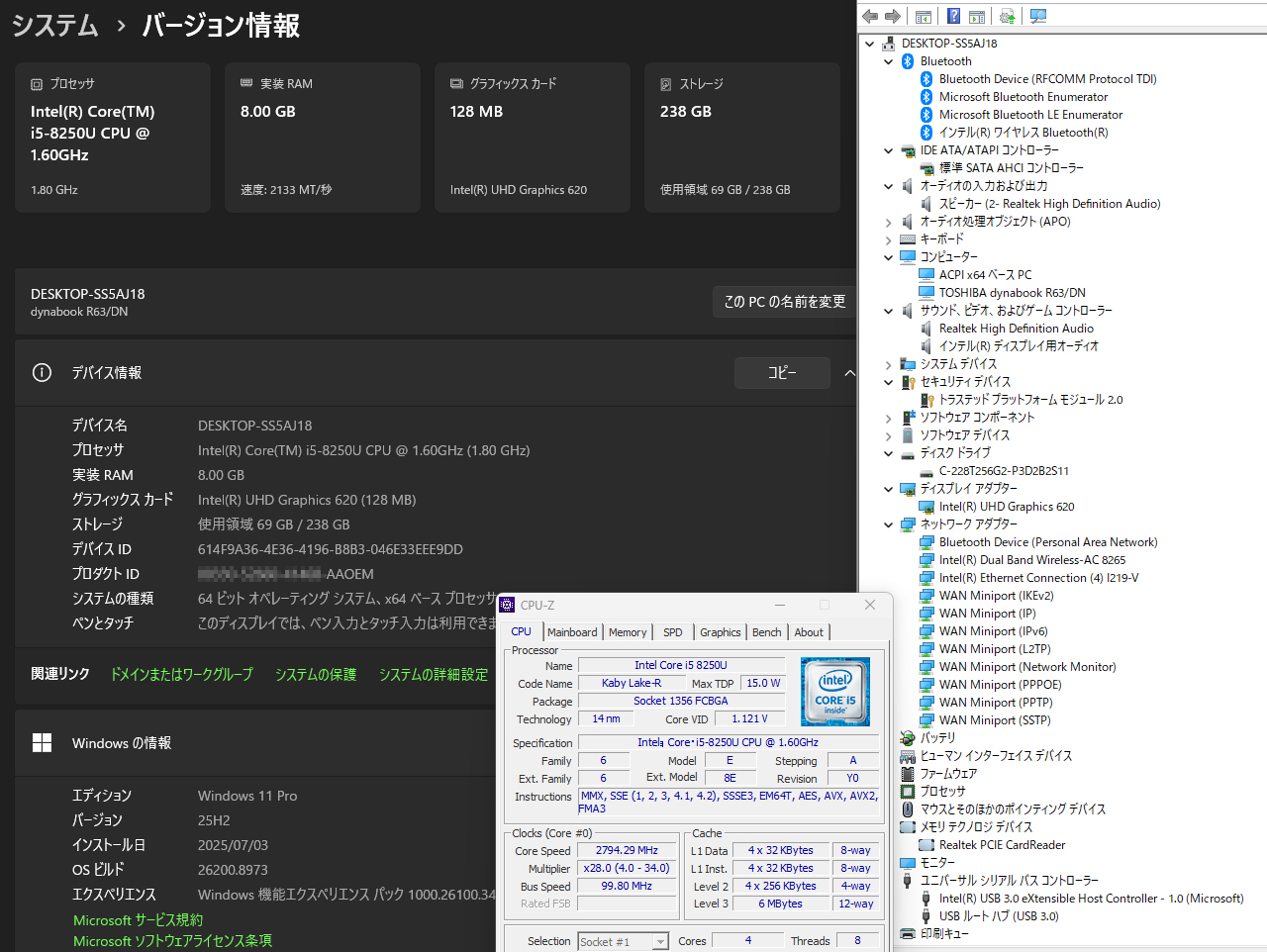Click the CPU-Z title bar app icon
1267x952 pixels.
pyautogui.click(x=508, y=605)
